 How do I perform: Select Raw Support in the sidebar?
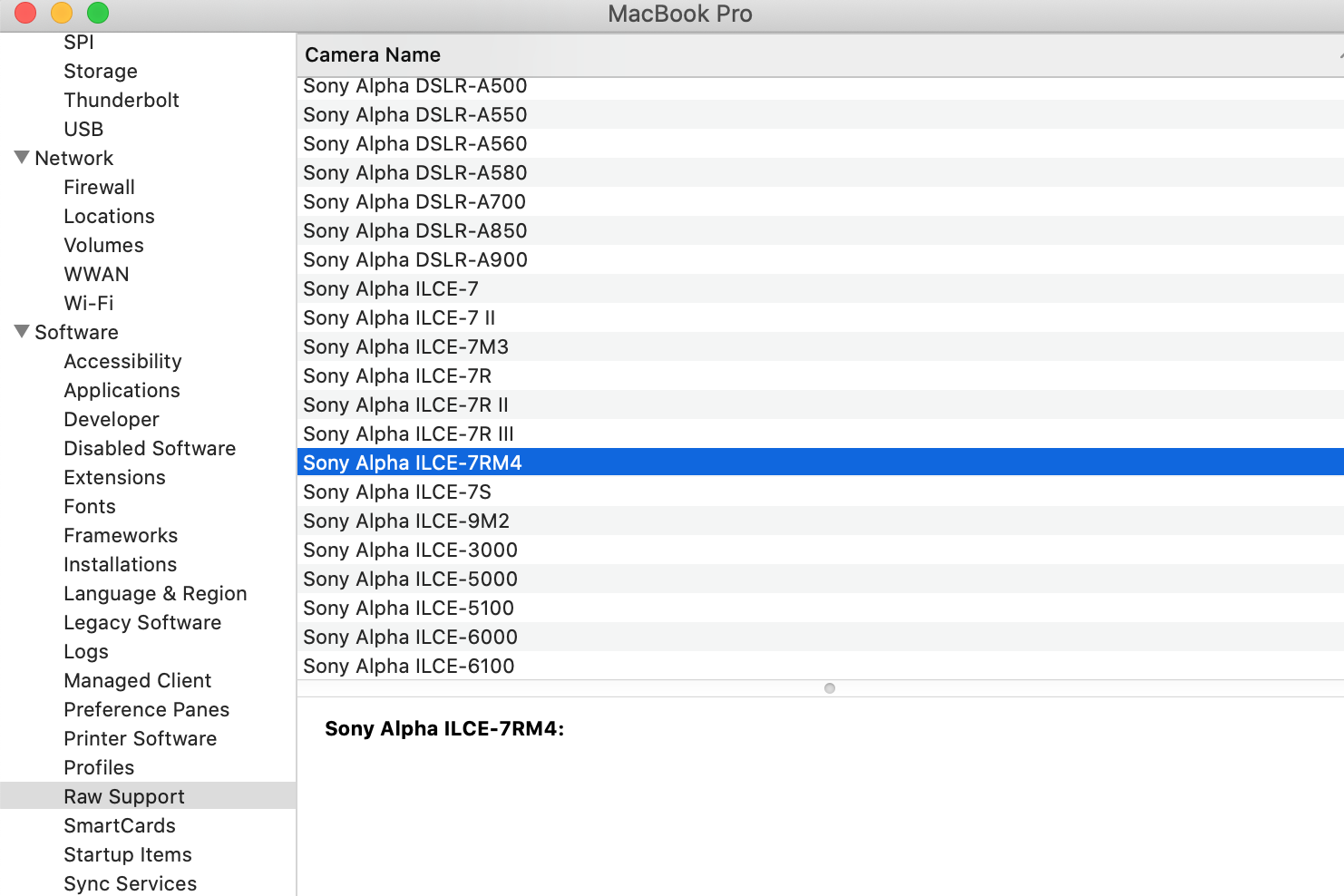pos(148,796)
